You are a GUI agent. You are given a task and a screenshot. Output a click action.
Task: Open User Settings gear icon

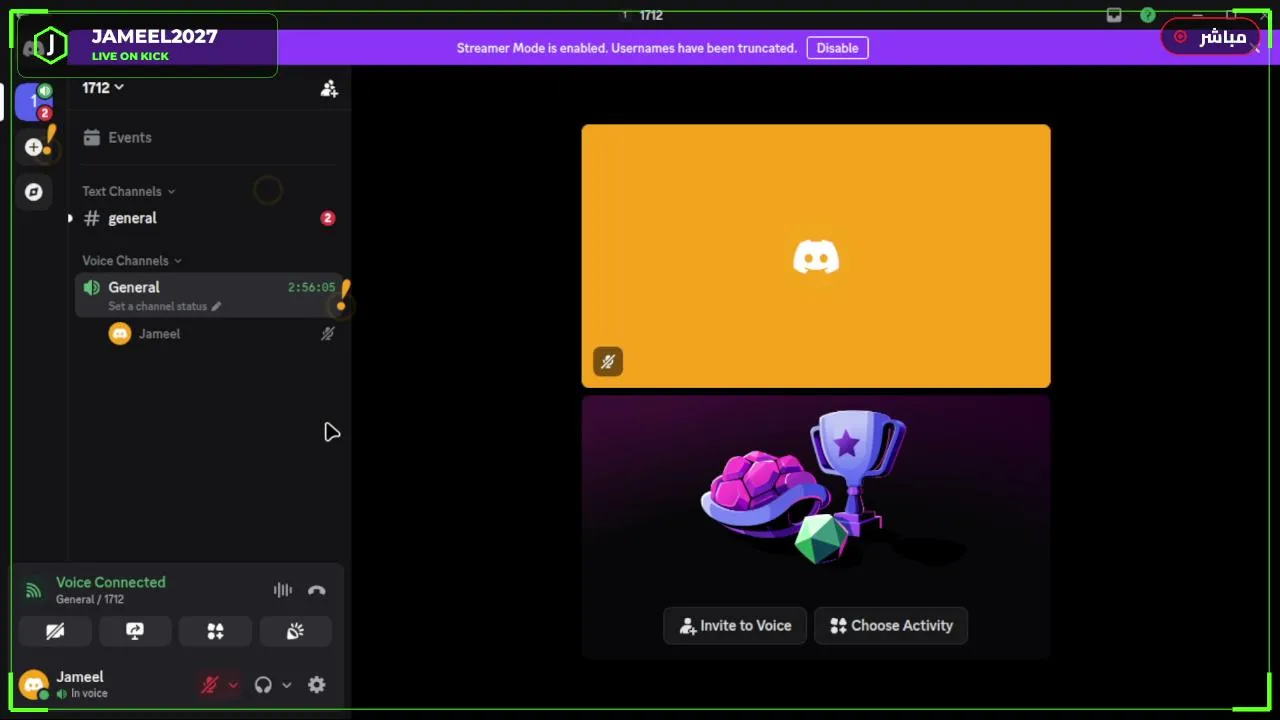317,685
